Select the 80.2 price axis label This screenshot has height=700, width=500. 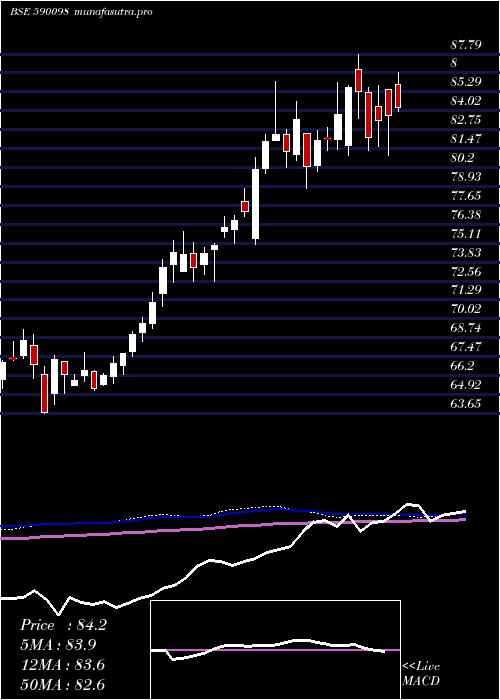[462, 158]
